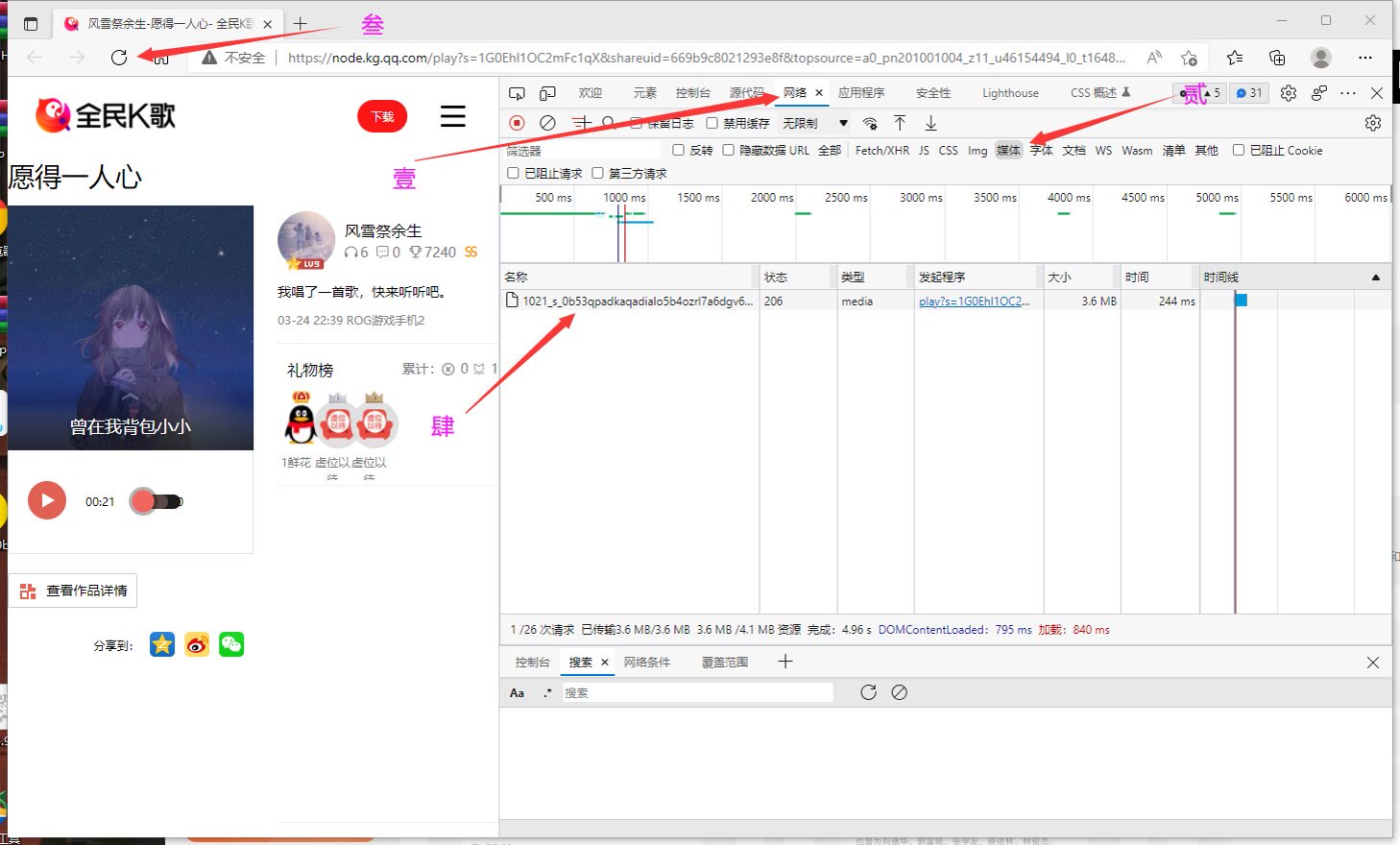Image resolution: width=1400 pixels, height=845 pixels.
Task: Open drawer 覆盖范围 tab
Action: click(724, 663)
